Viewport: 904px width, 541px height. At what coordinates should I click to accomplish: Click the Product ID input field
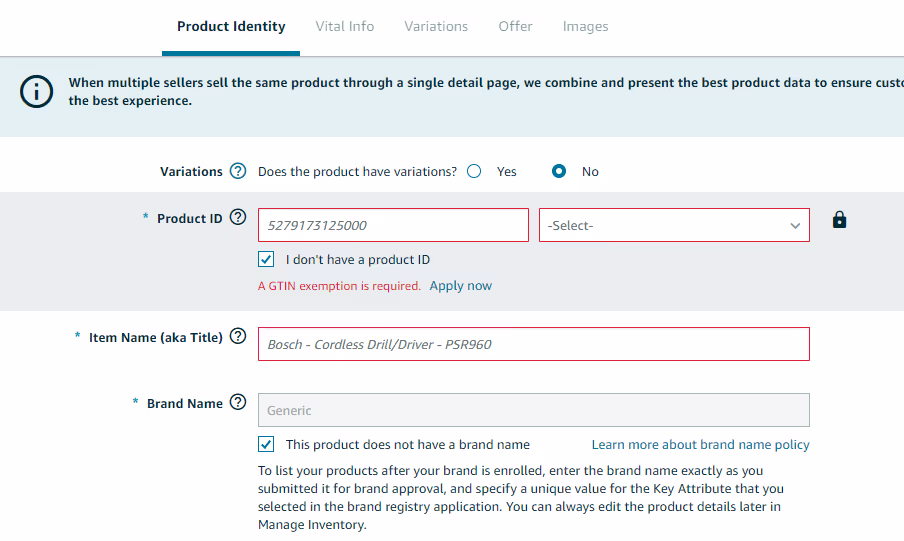click(393, 225)
